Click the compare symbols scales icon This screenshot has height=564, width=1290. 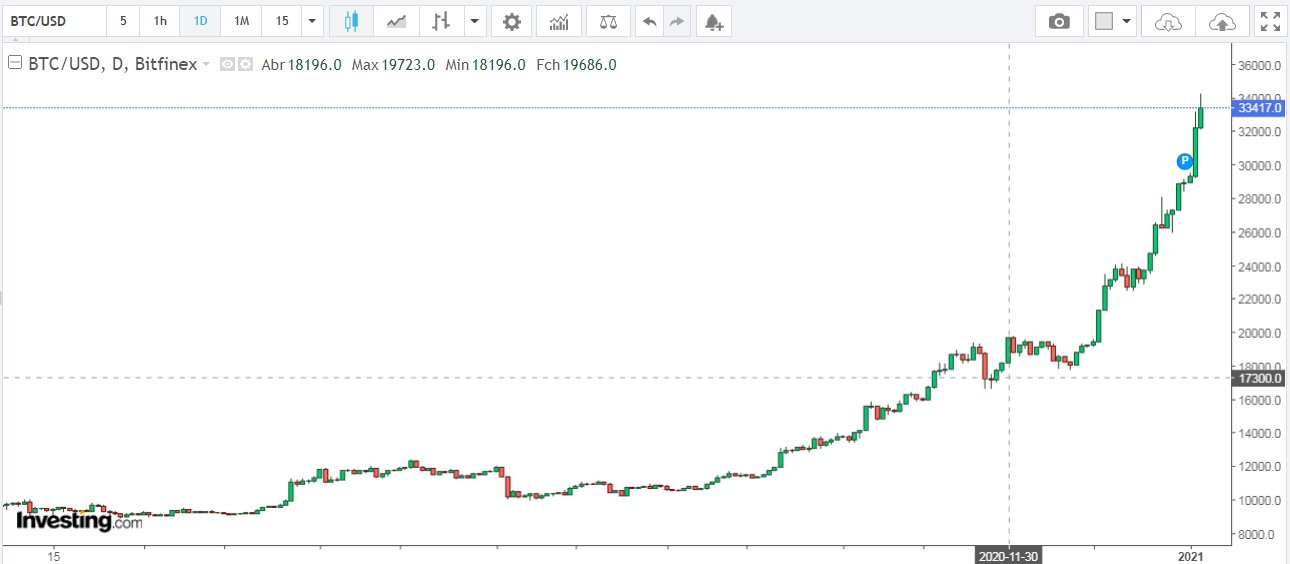(608, 21)
